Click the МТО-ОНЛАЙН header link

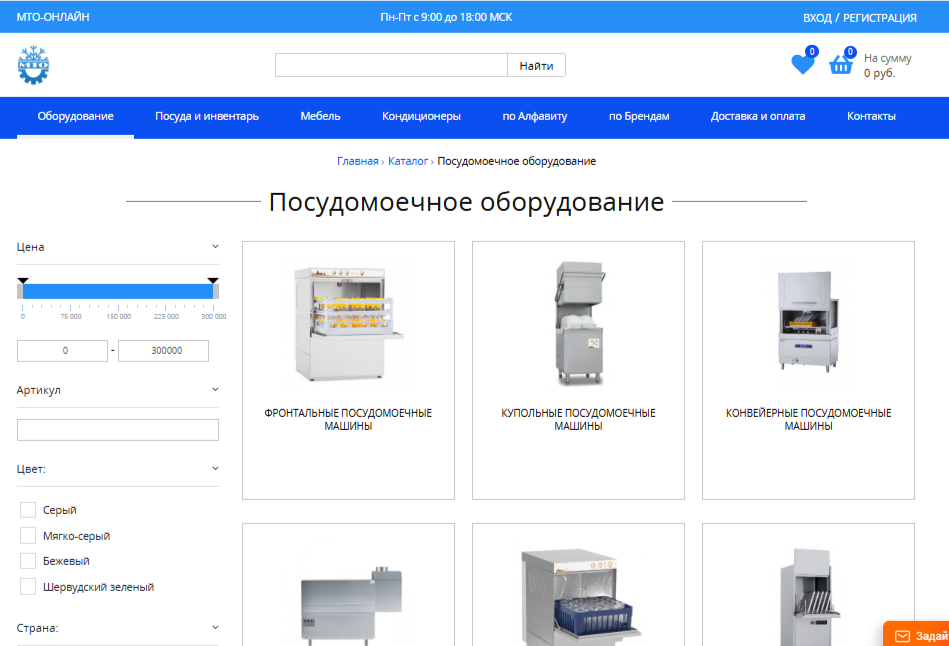click(x=53, y=17)
